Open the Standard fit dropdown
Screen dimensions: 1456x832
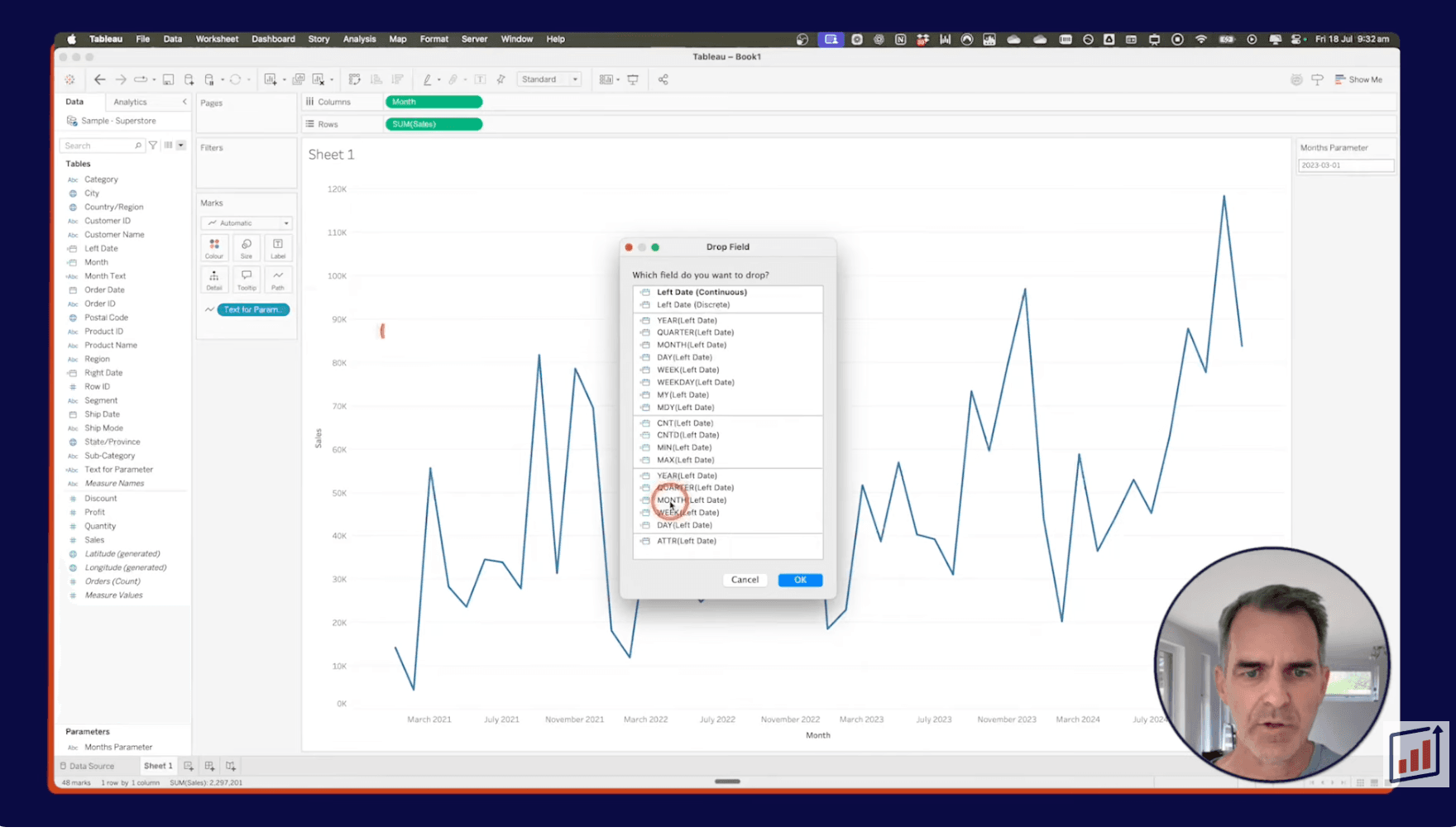click(549, 79)
